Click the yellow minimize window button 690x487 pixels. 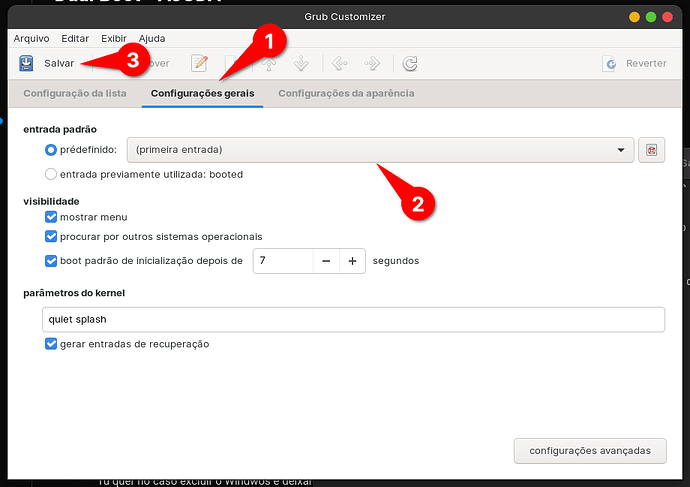(634, 17)
